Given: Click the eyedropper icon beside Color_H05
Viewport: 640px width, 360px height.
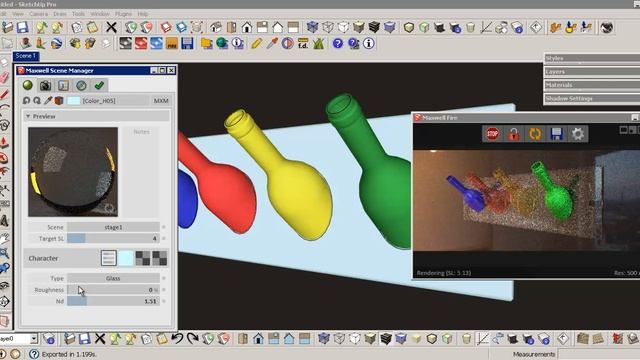Looking at the screenshot, I should (48, 100).
